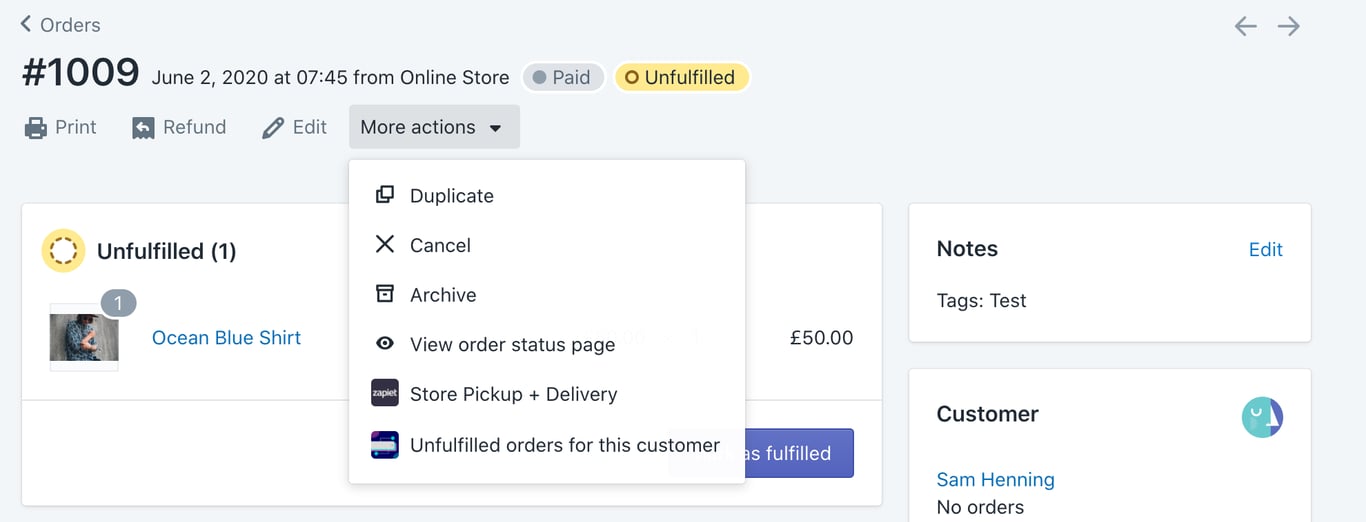The width and height of the screenshot is (1366, 522).
Task: Collapse the More actions dropdown
Action: [434, 127]
